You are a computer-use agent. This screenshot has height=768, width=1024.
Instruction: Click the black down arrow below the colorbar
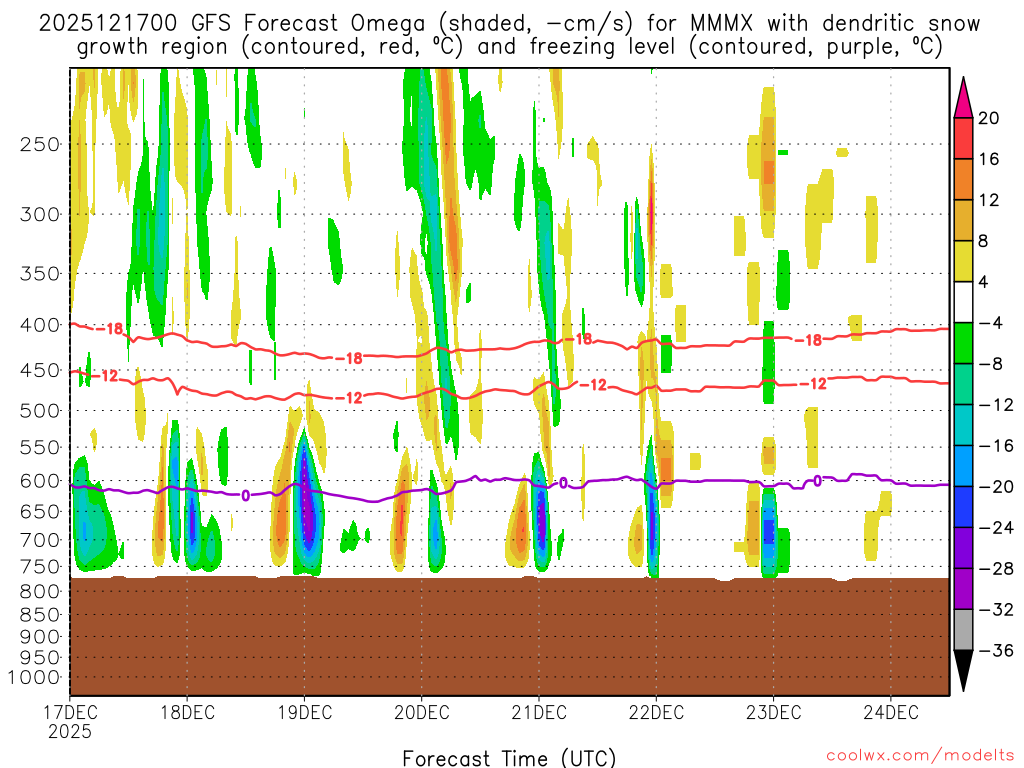pyautogui.click(x=964, y=670)
